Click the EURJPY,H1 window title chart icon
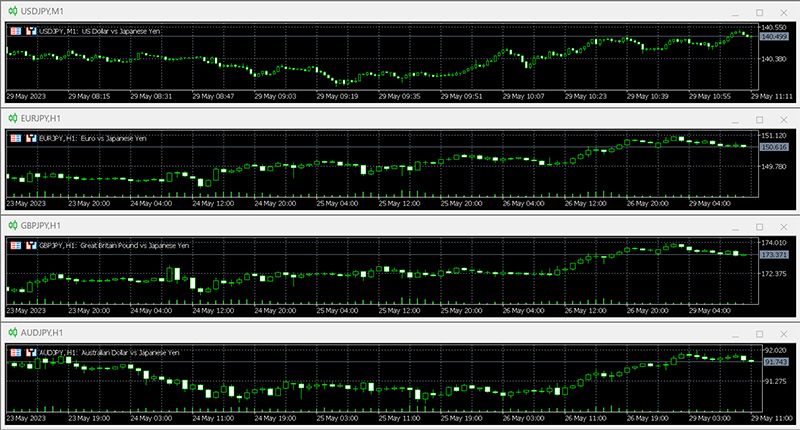This screenshot has width=800, height=430. (x=13, y=118)
